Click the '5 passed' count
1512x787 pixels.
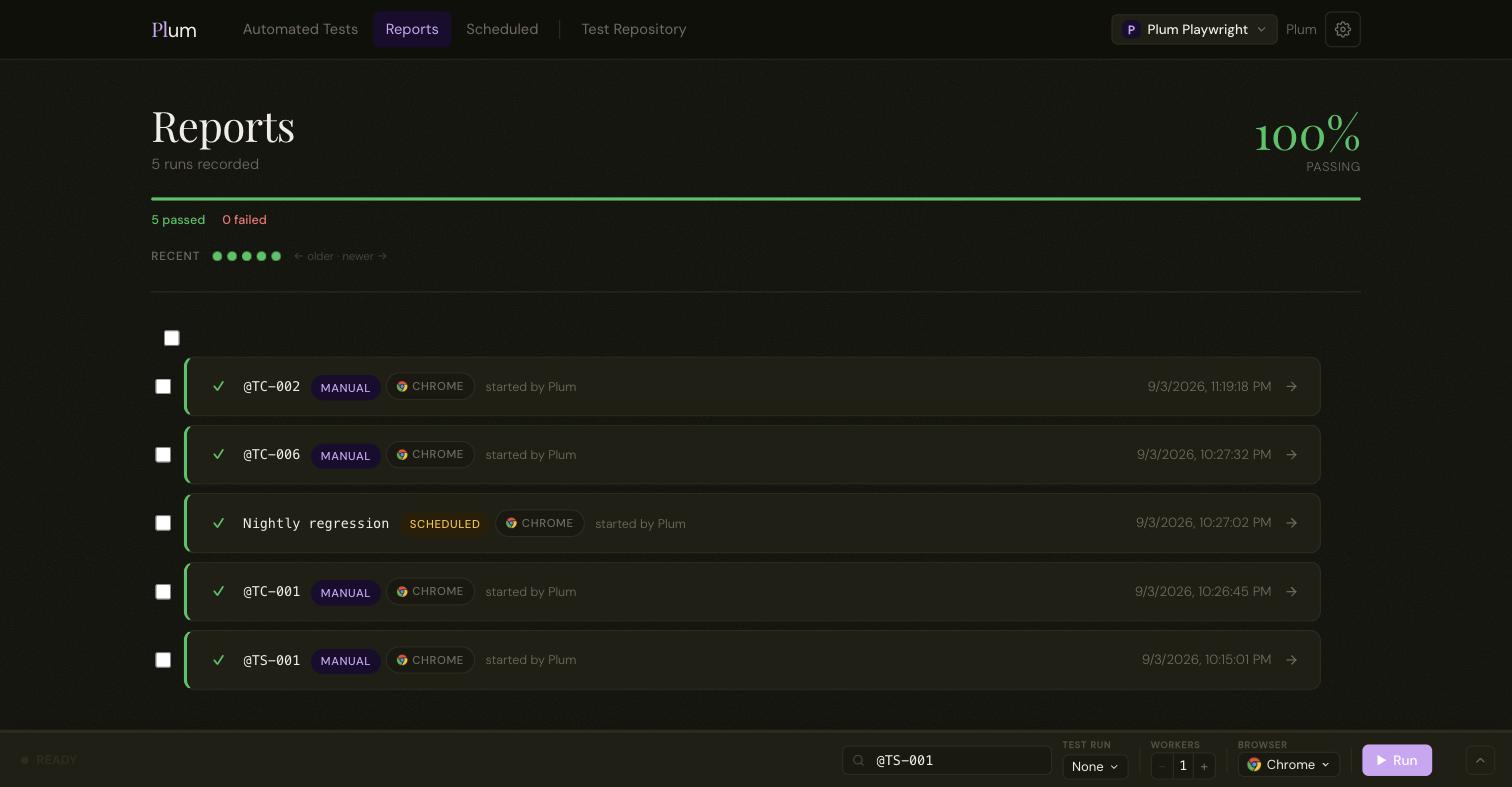[178, 220]
